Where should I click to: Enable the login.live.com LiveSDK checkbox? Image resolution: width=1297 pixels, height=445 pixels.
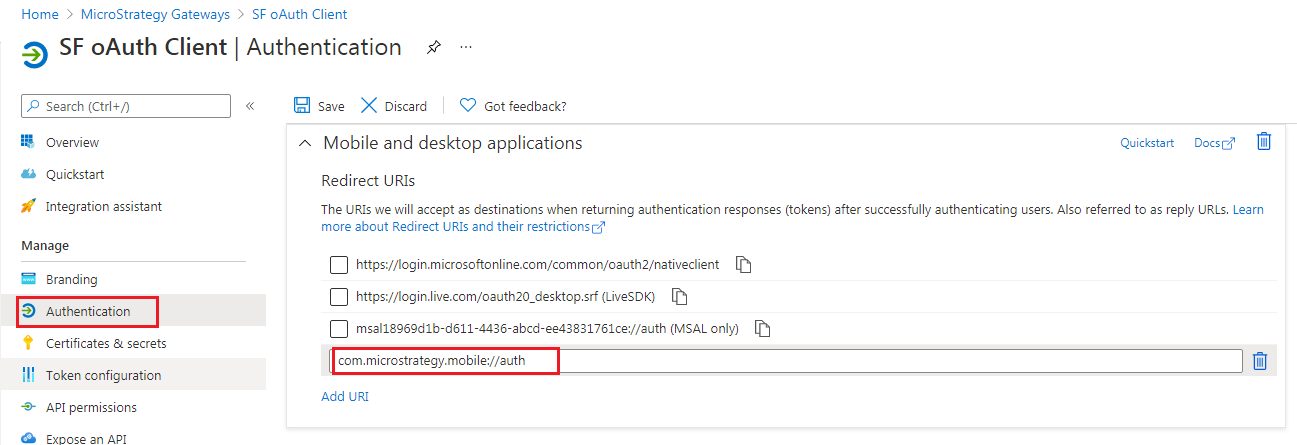(339, 297)
